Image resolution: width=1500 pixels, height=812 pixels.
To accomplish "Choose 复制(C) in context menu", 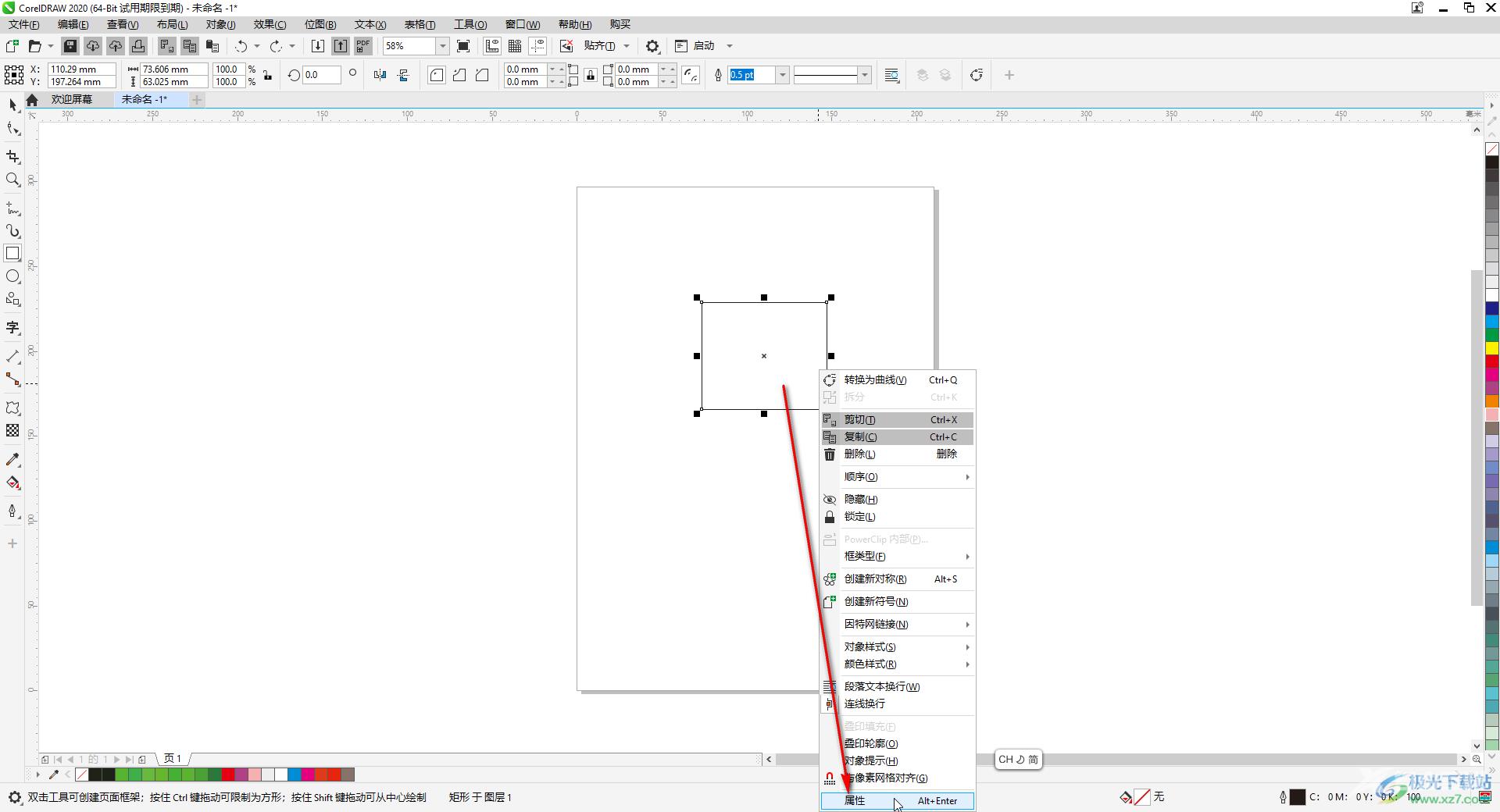I will click(897, 436).
